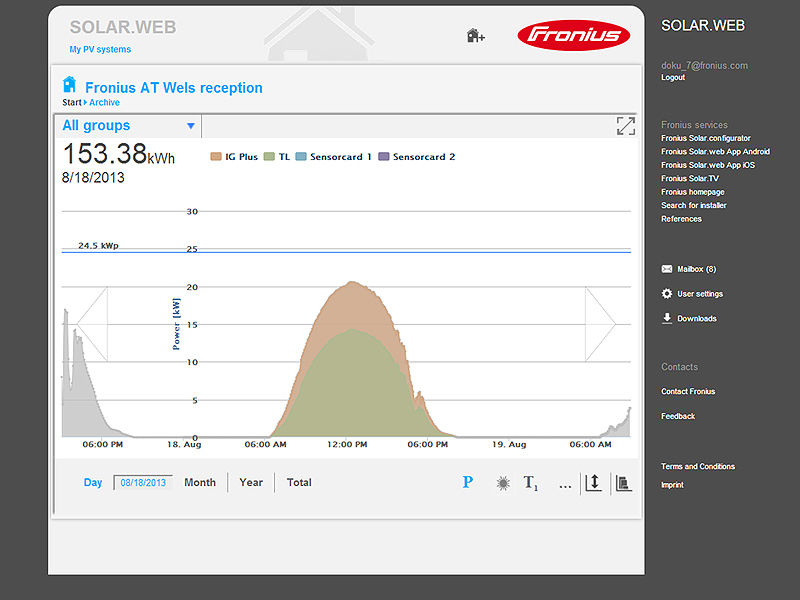This screenshot has height=600, width=800.
Task: Enter fullscreen chart view with expand icon
Action: coord(626,126)
